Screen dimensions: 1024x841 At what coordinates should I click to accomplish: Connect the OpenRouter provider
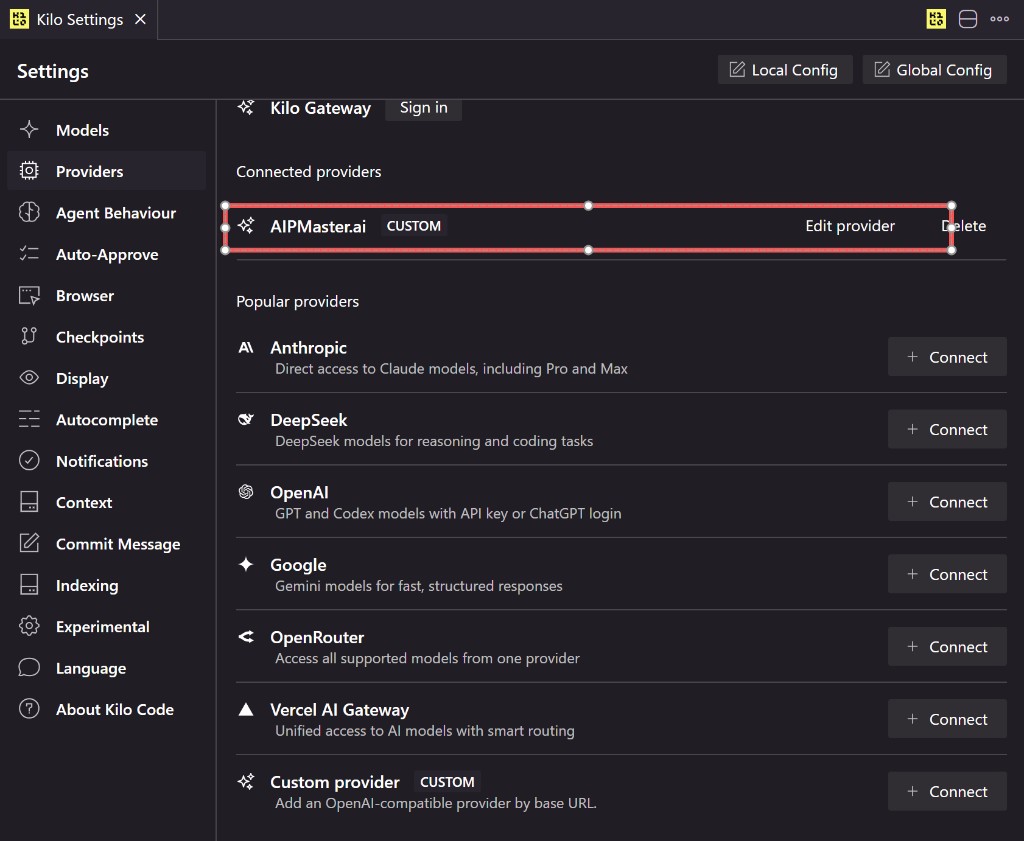click(x=947, y=646)
